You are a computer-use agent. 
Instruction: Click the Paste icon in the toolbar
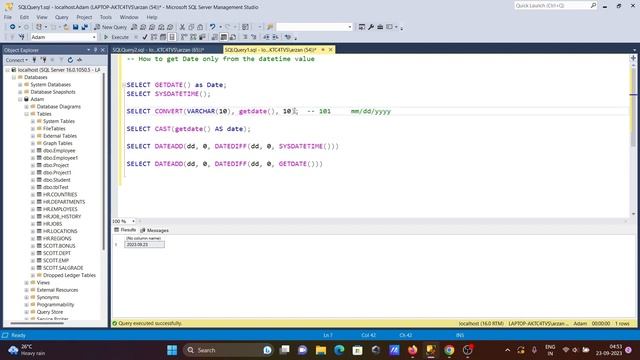200,27
